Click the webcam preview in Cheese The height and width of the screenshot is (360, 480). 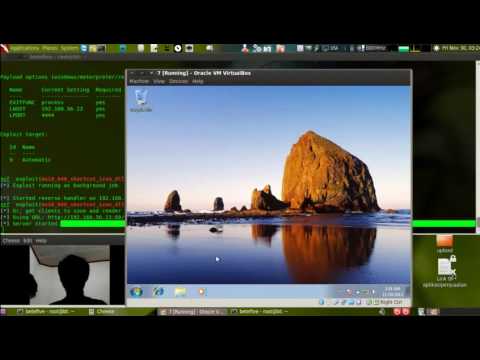click(x=70, y=275)
